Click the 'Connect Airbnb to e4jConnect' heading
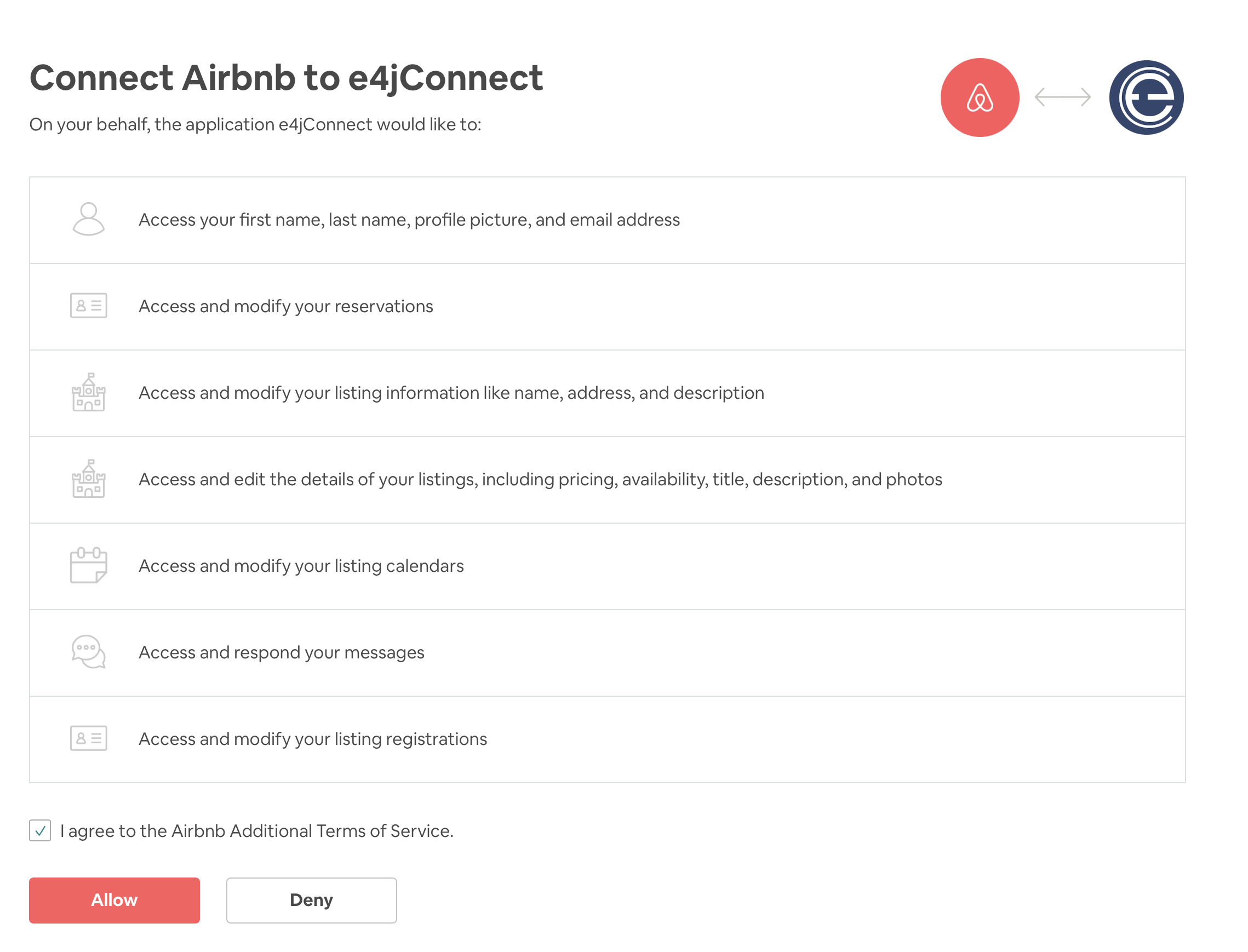 (286, 78)
